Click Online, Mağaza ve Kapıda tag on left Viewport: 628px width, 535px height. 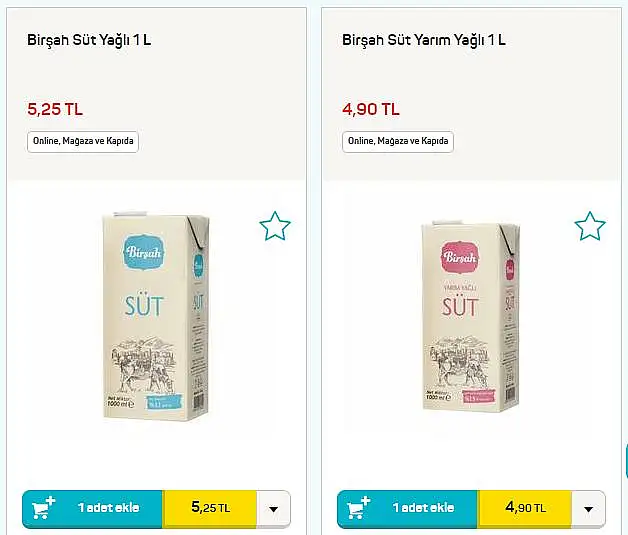tap(83, 141)
